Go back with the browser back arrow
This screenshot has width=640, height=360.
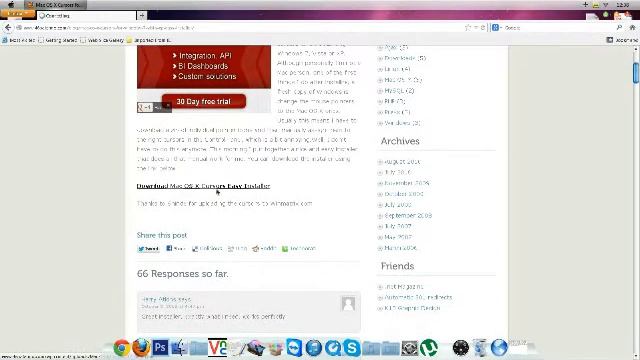8,27
